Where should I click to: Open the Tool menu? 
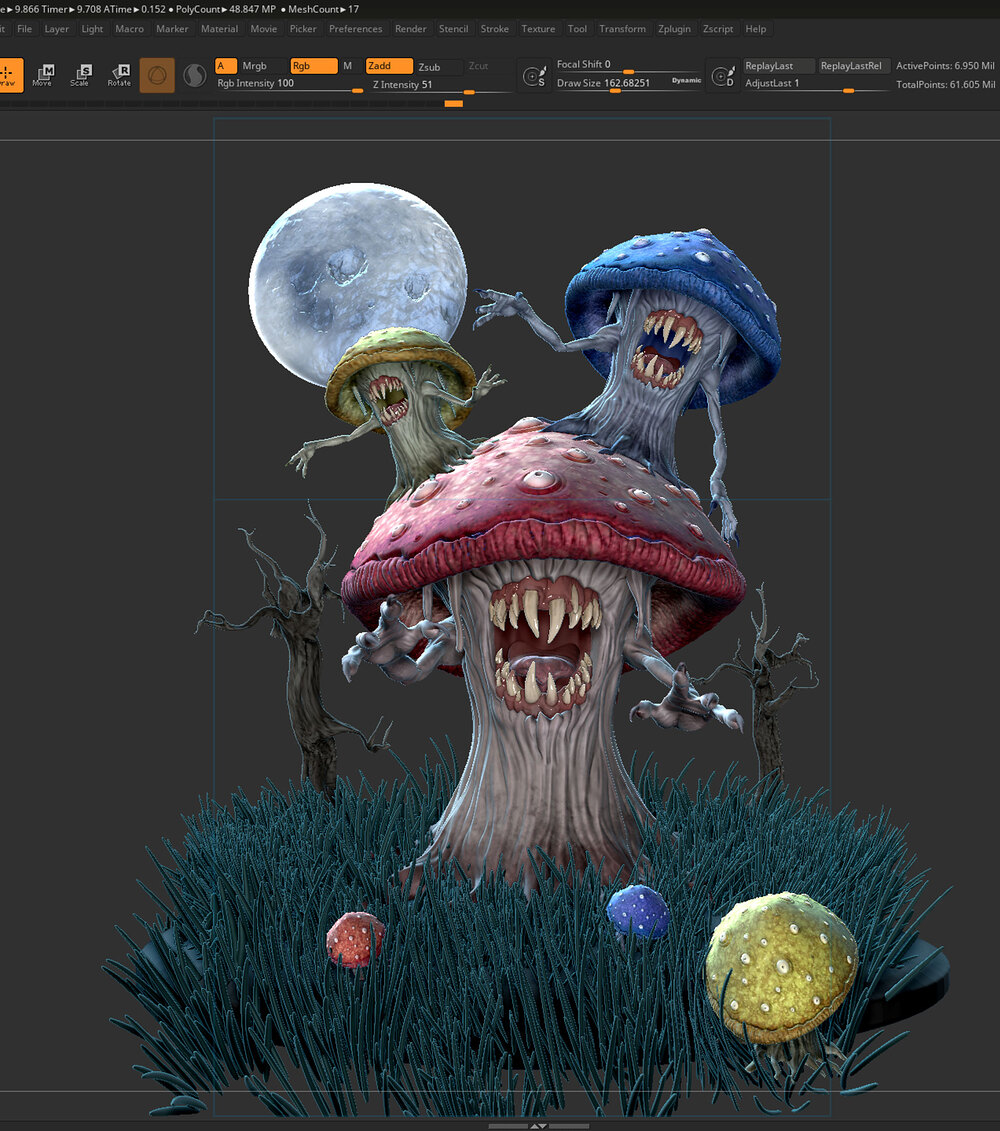pos(577,29)
